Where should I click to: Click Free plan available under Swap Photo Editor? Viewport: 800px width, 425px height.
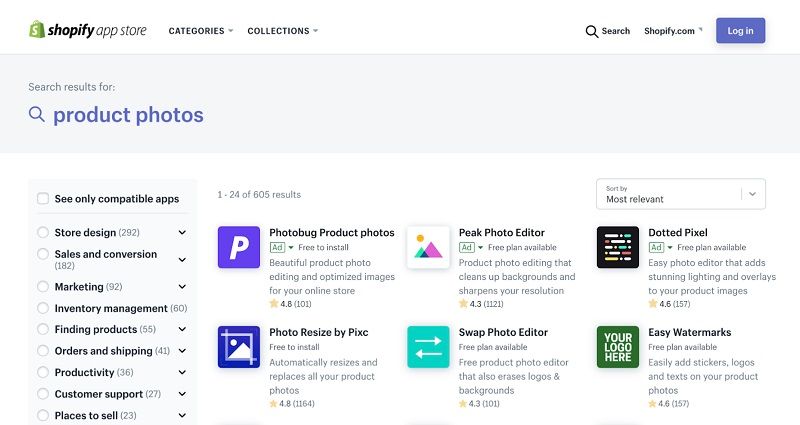[493, 347]
